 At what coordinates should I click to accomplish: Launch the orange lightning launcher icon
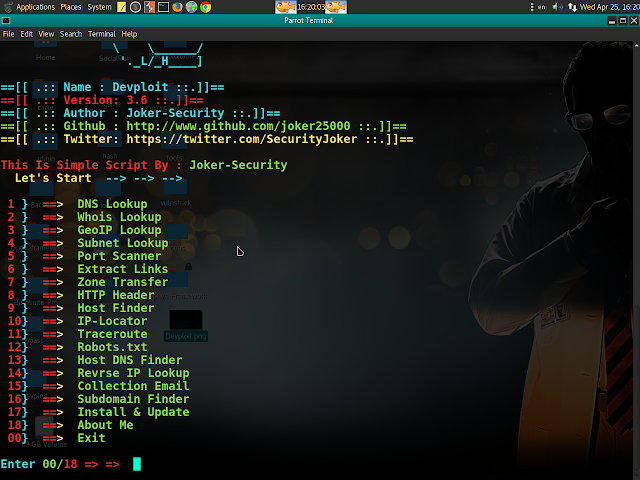[149, 7]
